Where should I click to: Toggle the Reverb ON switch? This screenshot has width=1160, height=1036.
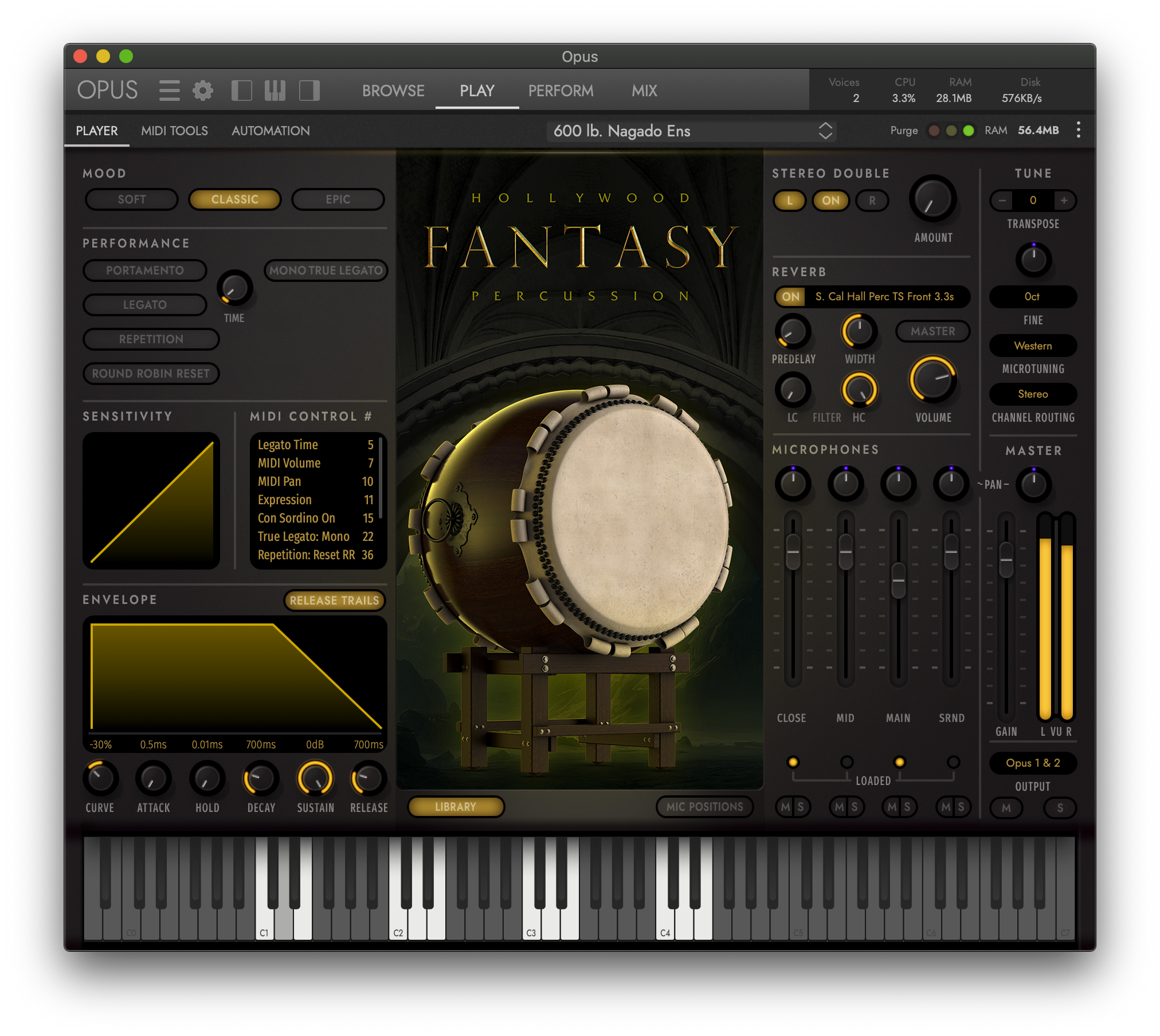pyautogui.click(x=790, y=296)
